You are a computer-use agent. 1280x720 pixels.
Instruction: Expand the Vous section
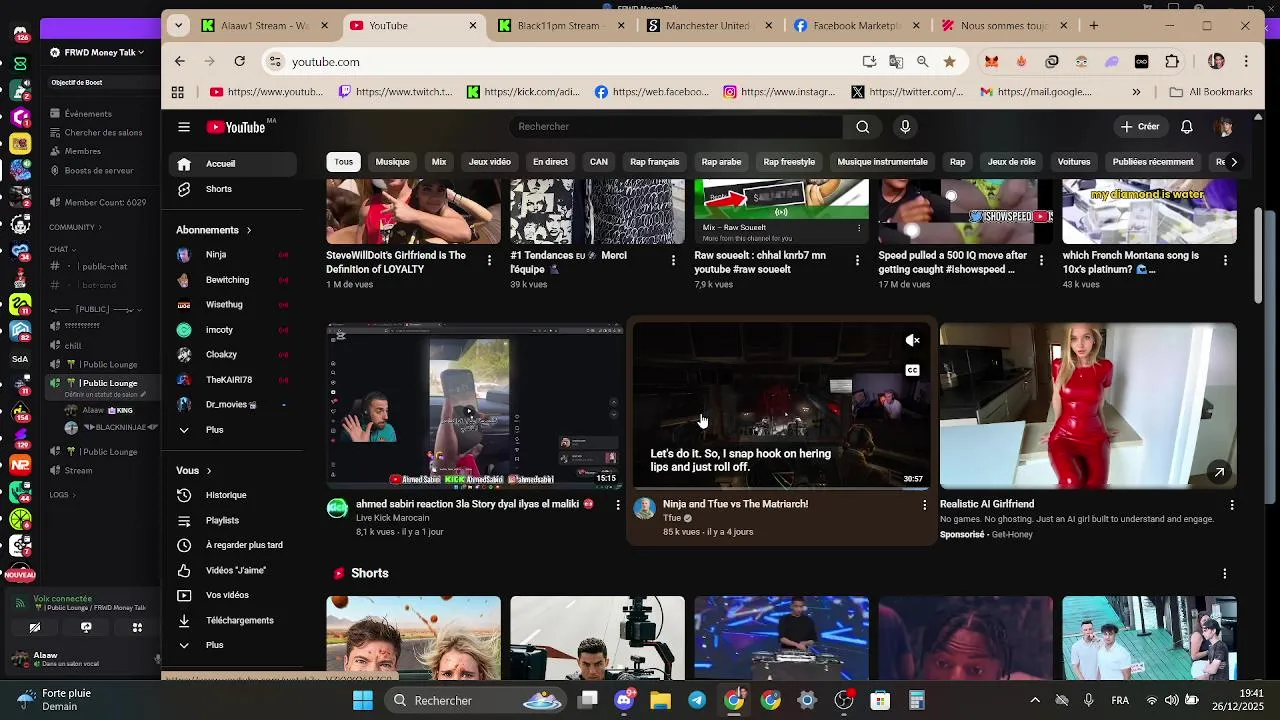pos(194,471)
